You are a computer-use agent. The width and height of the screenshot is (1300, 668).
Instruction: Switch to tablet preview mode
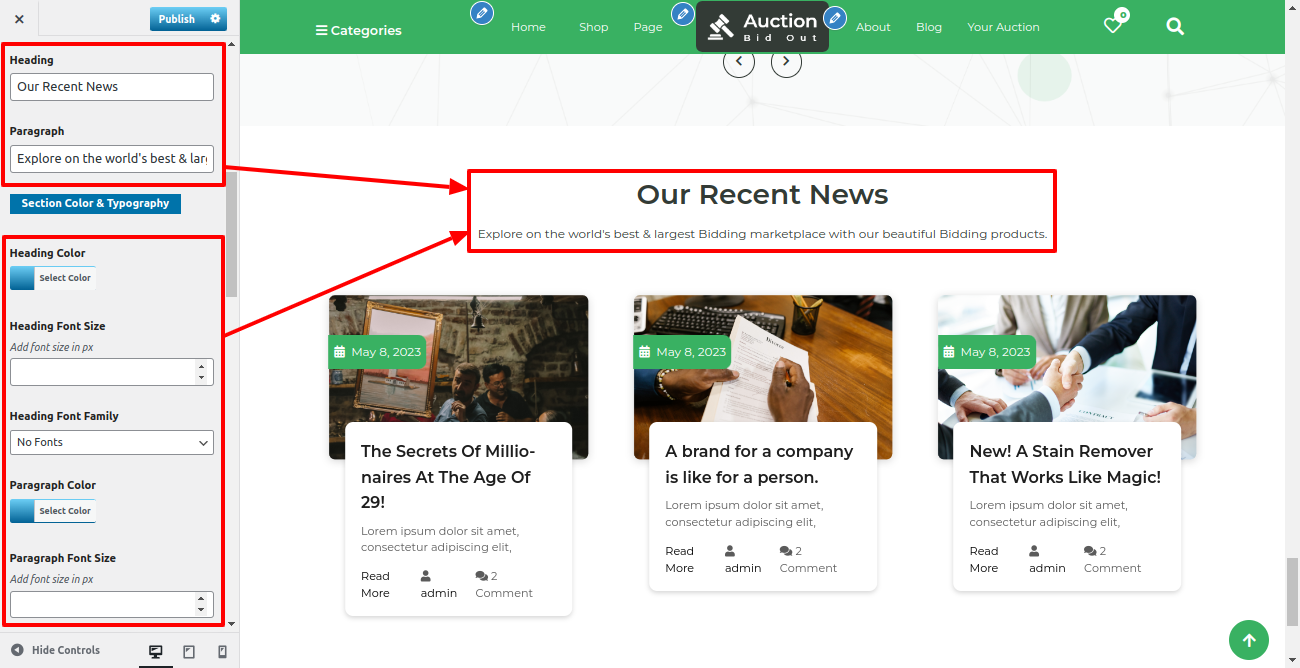click(x=189, y=652)
